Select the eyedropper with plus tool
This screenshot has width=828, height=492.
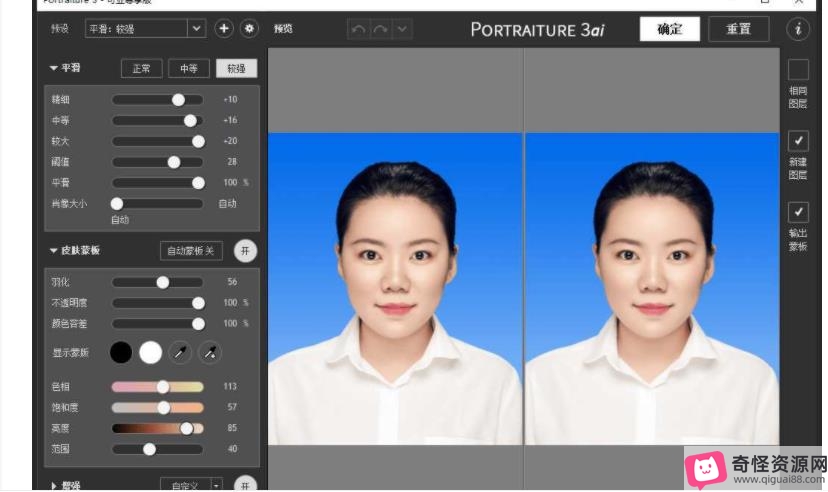(210, 352)
